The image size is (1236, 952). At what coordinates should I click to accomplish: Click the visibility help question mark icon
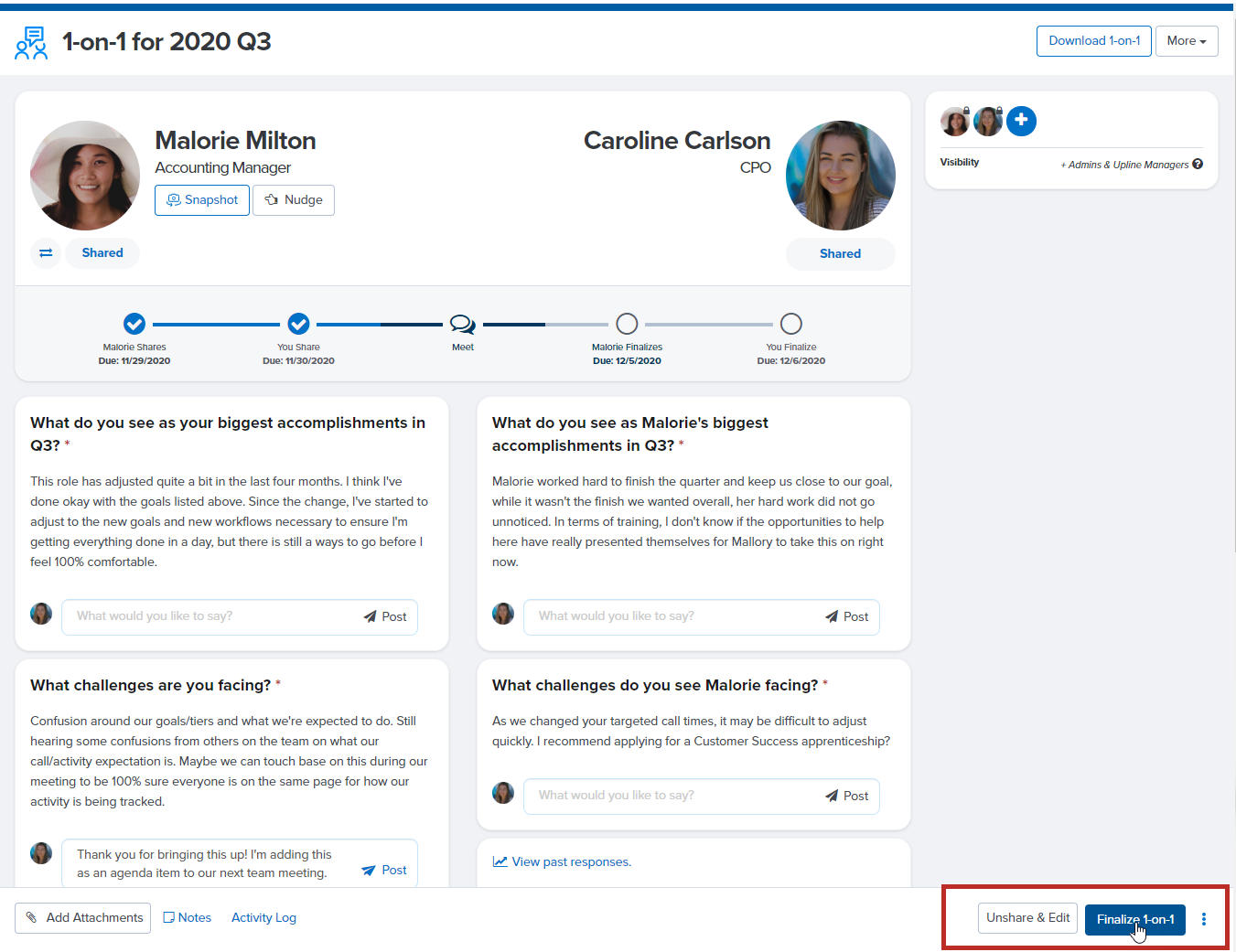point(1198,165)
